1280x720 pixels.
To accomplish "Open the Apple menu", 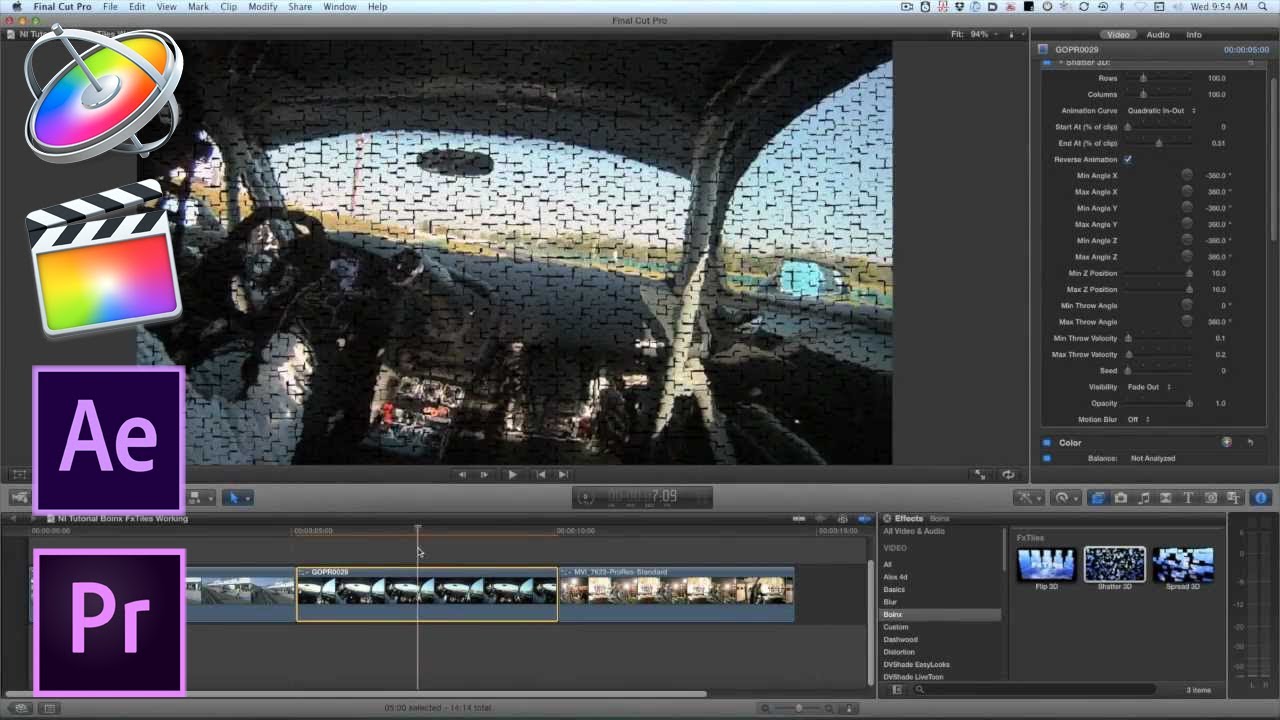I will coord(16,7).
